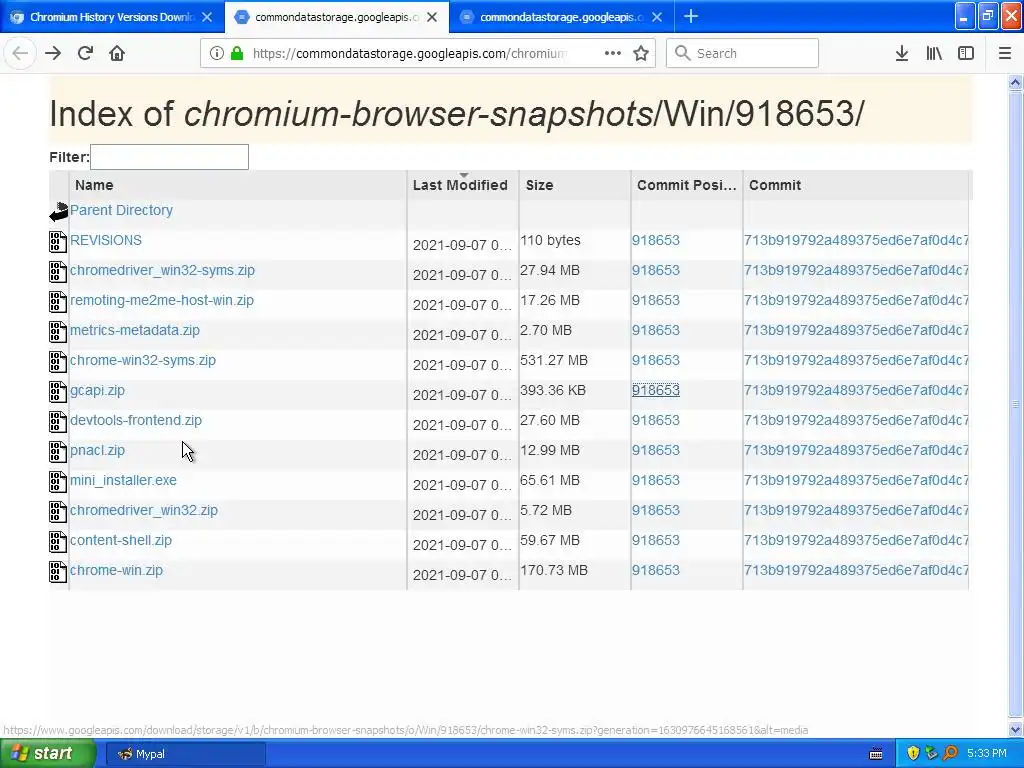Download devtools-frontend.zip
Image resolution: width=1024 pixels, height=768 pixels.
tap(136, 420)
